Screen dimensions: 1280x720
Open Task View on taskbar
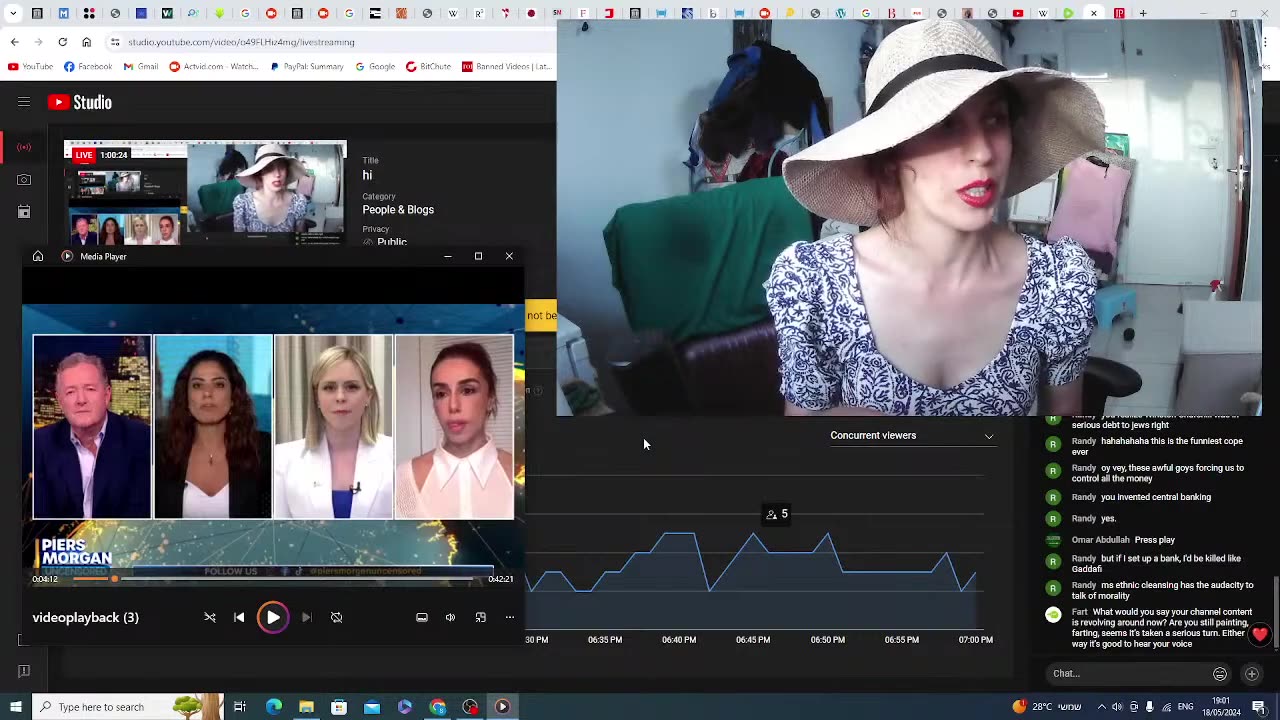tap(240, 707)
